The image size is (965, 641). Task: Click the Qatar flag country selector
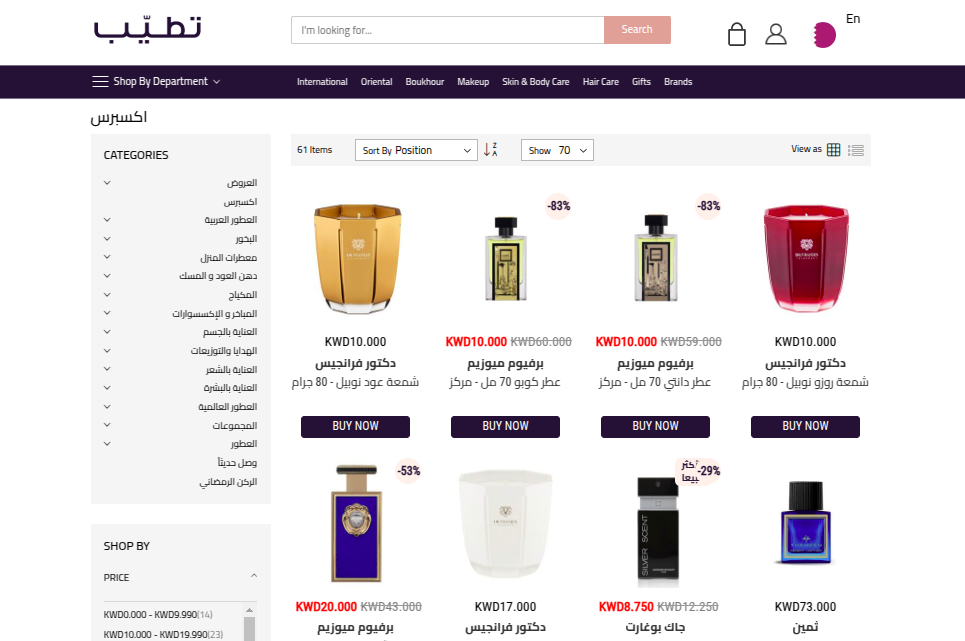tap(824, 35)
